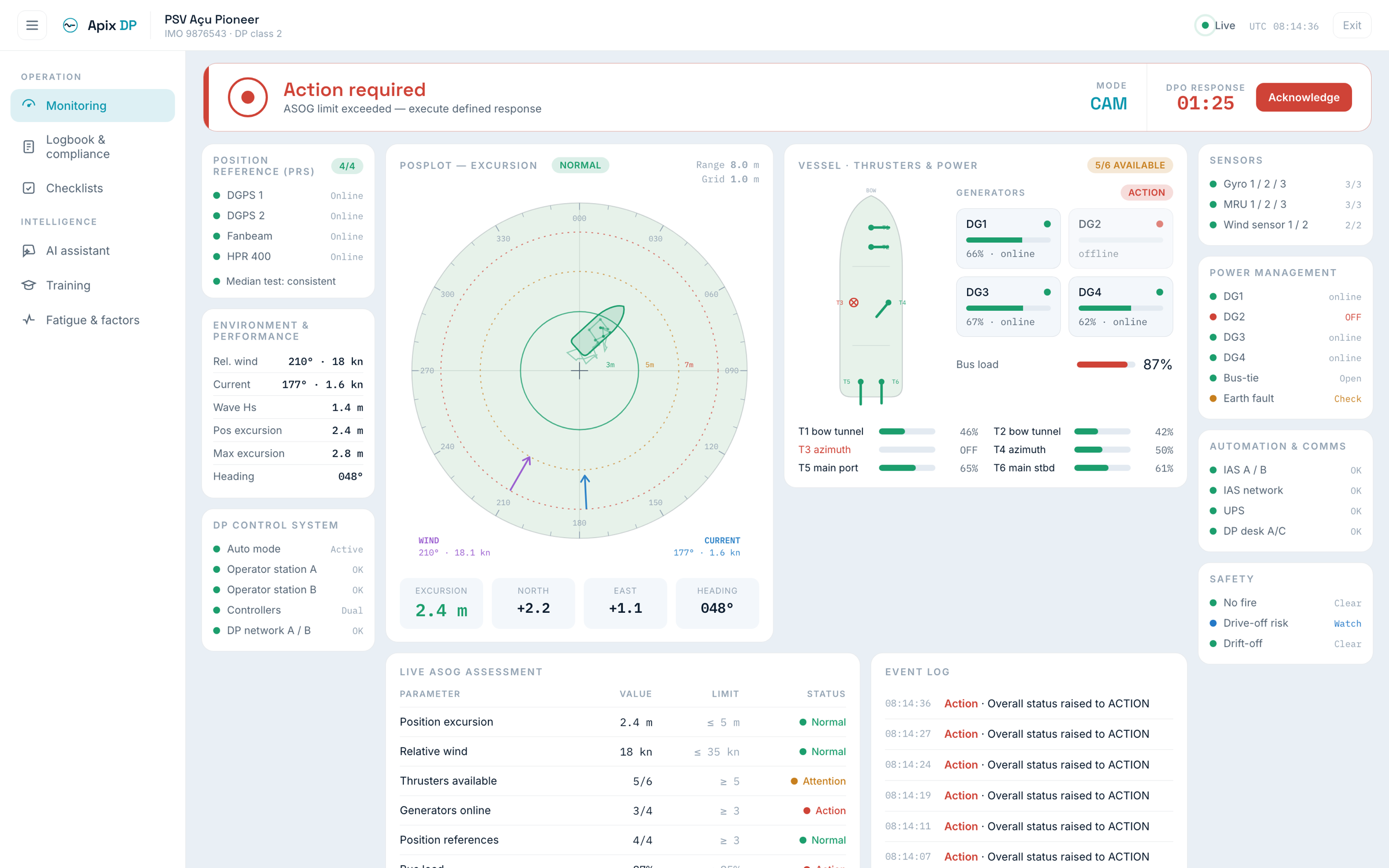
Task: Open the Monitoring view
Action: click(x=93, y=105)
